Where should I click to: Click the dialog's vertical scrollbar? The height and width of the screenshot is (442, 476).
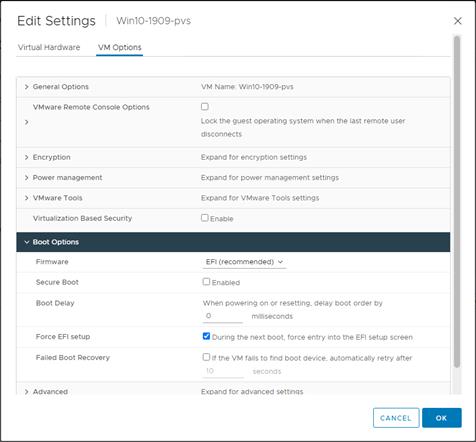tap(457, 202)
